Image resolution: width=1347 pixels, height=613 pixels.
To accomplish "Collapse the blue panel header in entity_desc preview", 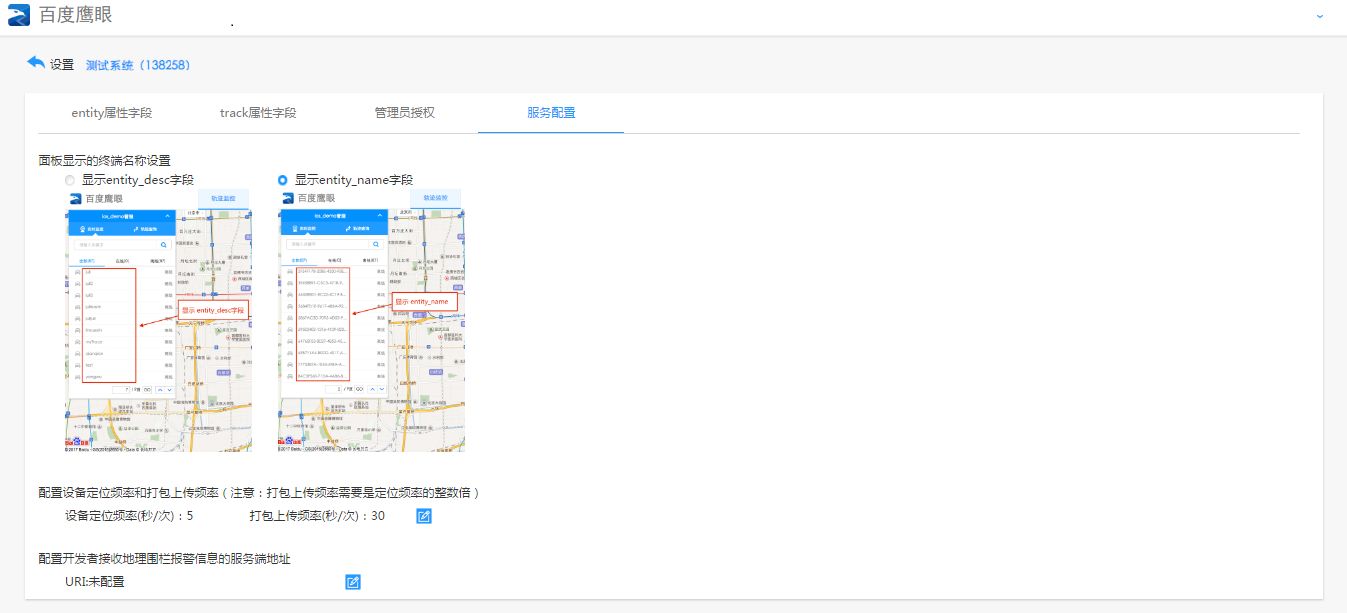I will [x=166, y=215].
